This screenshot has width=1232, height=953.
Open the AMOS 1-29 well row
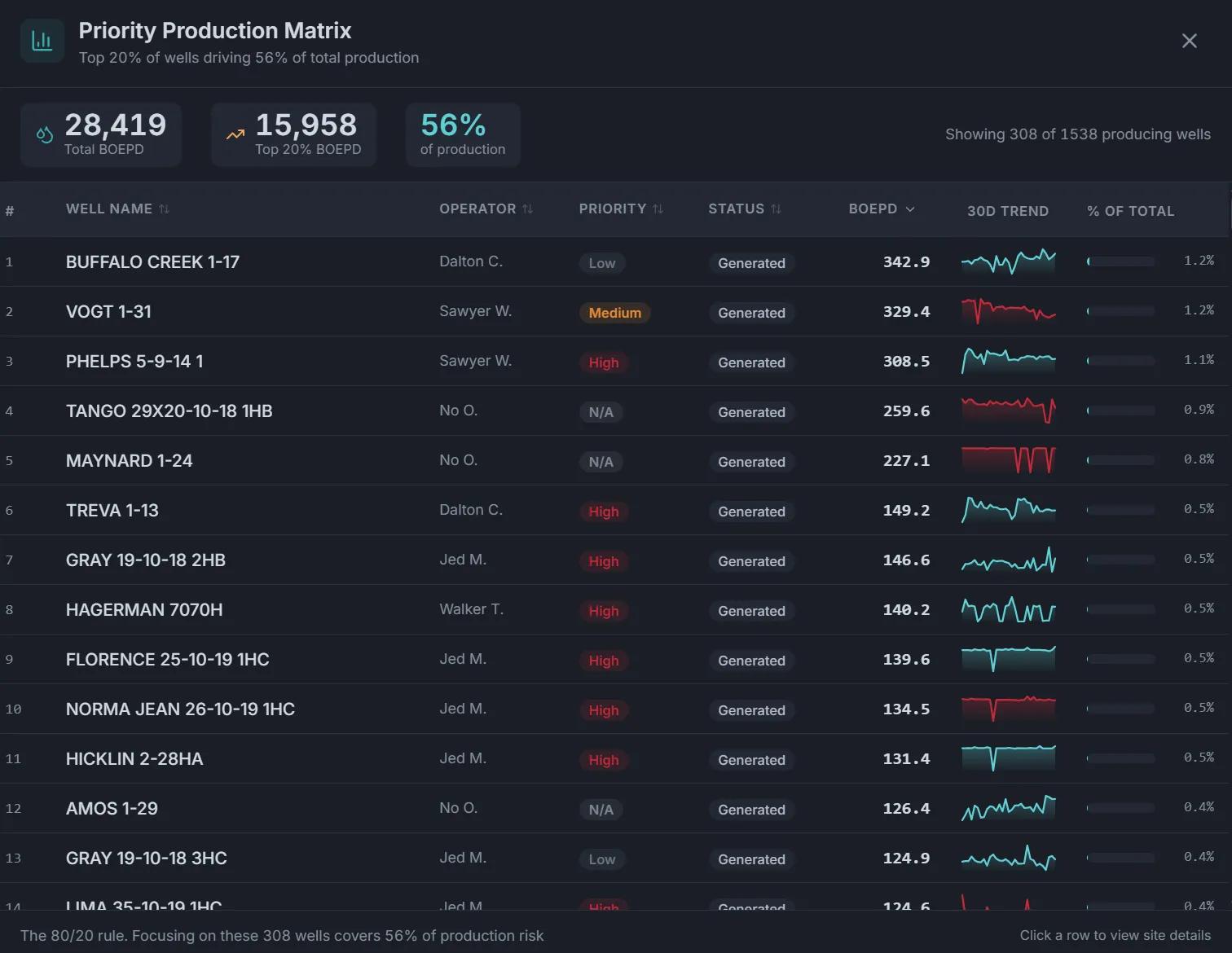pyautogui.click(x=616, y=808)
